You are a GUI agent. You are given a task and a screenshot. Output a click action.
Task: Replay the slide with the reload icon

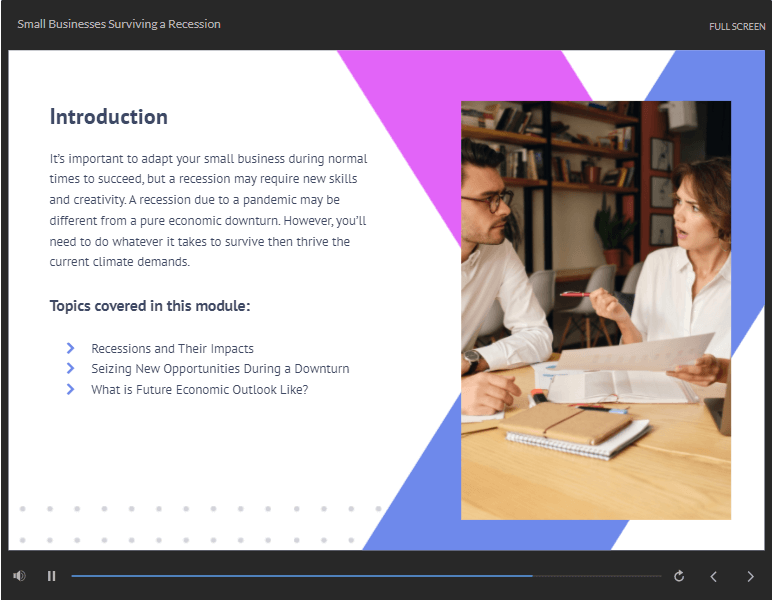click(x=679, y=576)
